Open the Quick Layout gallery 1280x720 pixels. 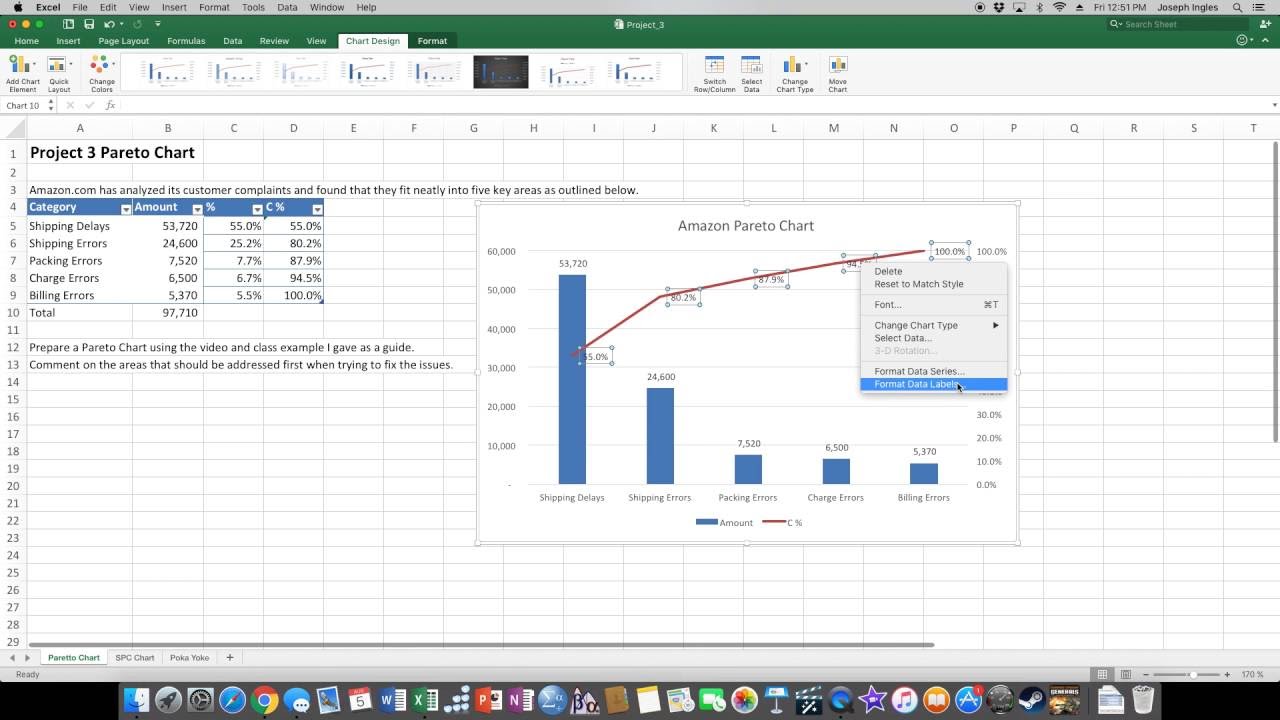(59, 72)
